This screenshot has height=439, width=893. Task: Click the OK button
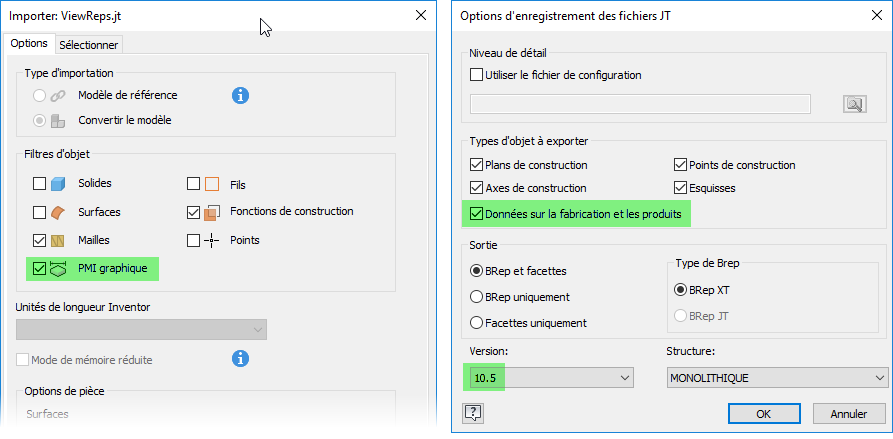[763, 413]
